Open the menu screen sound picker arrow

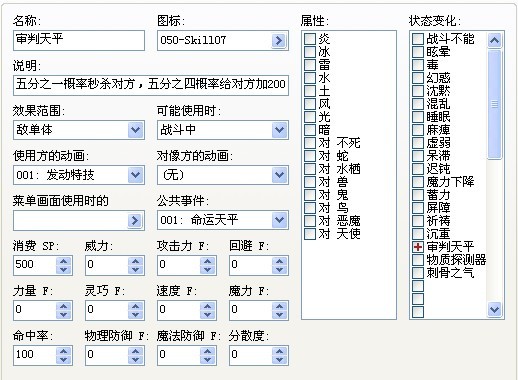pos(135,220)
